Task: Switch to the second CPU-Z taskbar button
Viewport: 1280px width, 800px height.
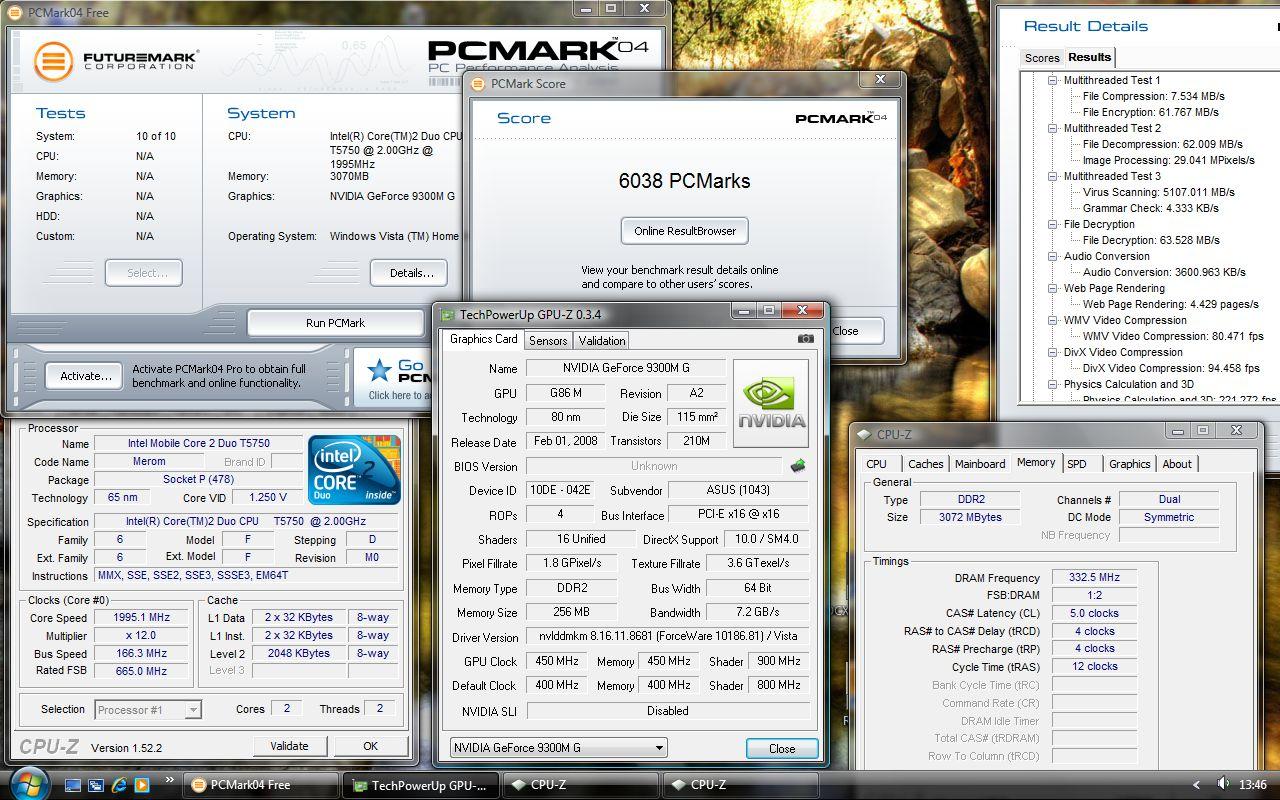Action: [739, 785]
